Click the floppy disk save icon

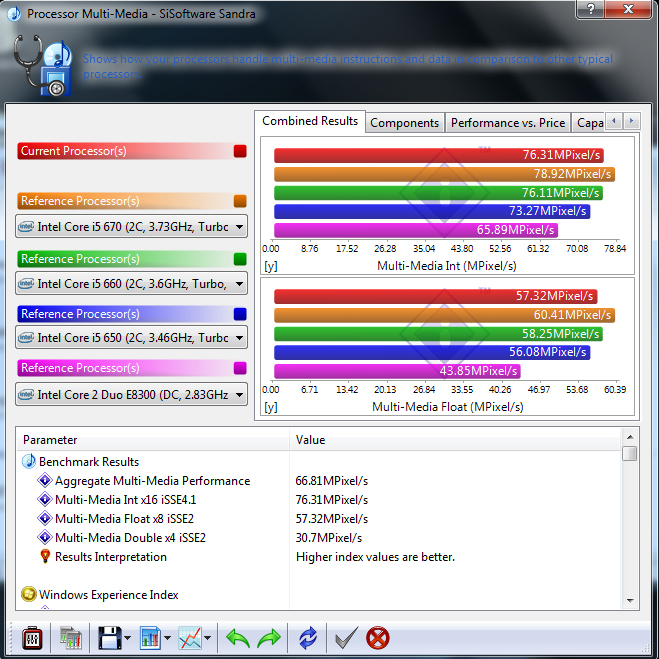pyautogui.click(x=109, y=638)
